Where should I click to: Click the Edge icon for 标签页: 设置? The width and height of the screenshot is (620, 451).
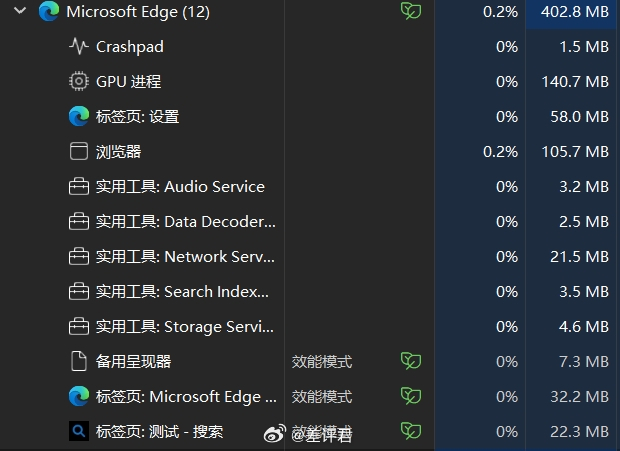(79, 116)
